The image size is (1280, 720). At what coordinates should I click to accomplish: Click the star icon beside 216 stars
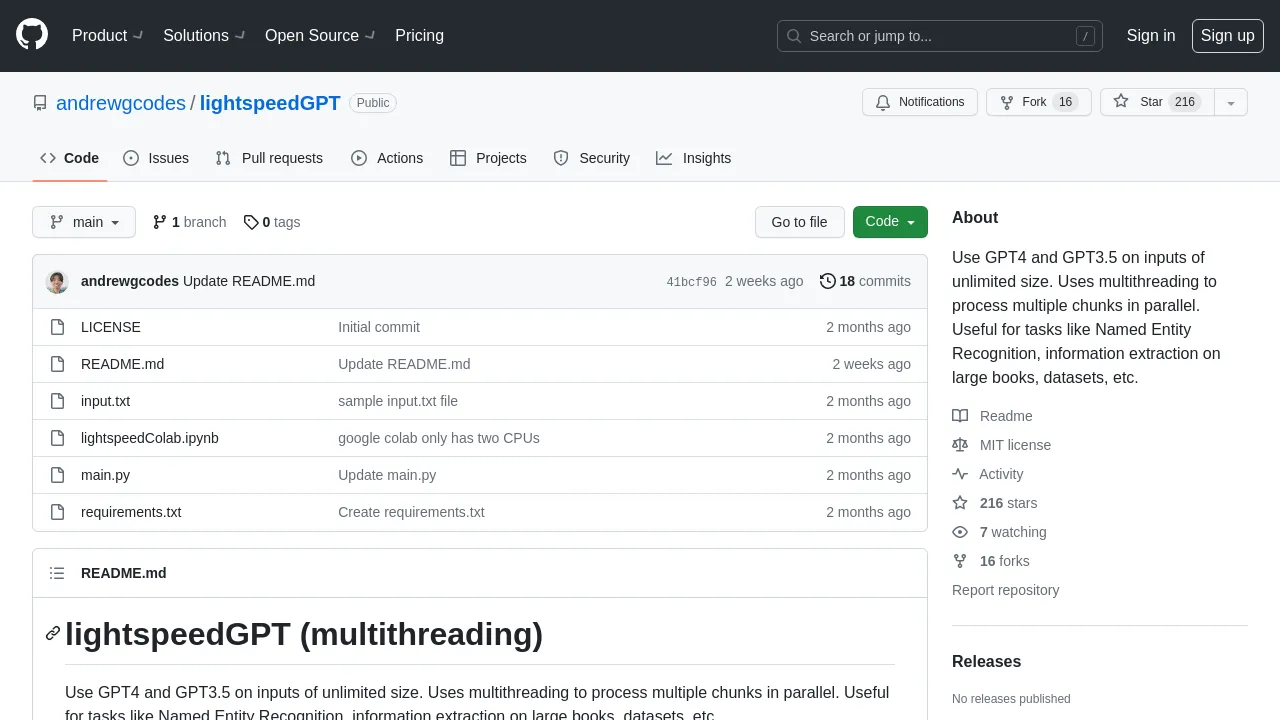[960, 503]
